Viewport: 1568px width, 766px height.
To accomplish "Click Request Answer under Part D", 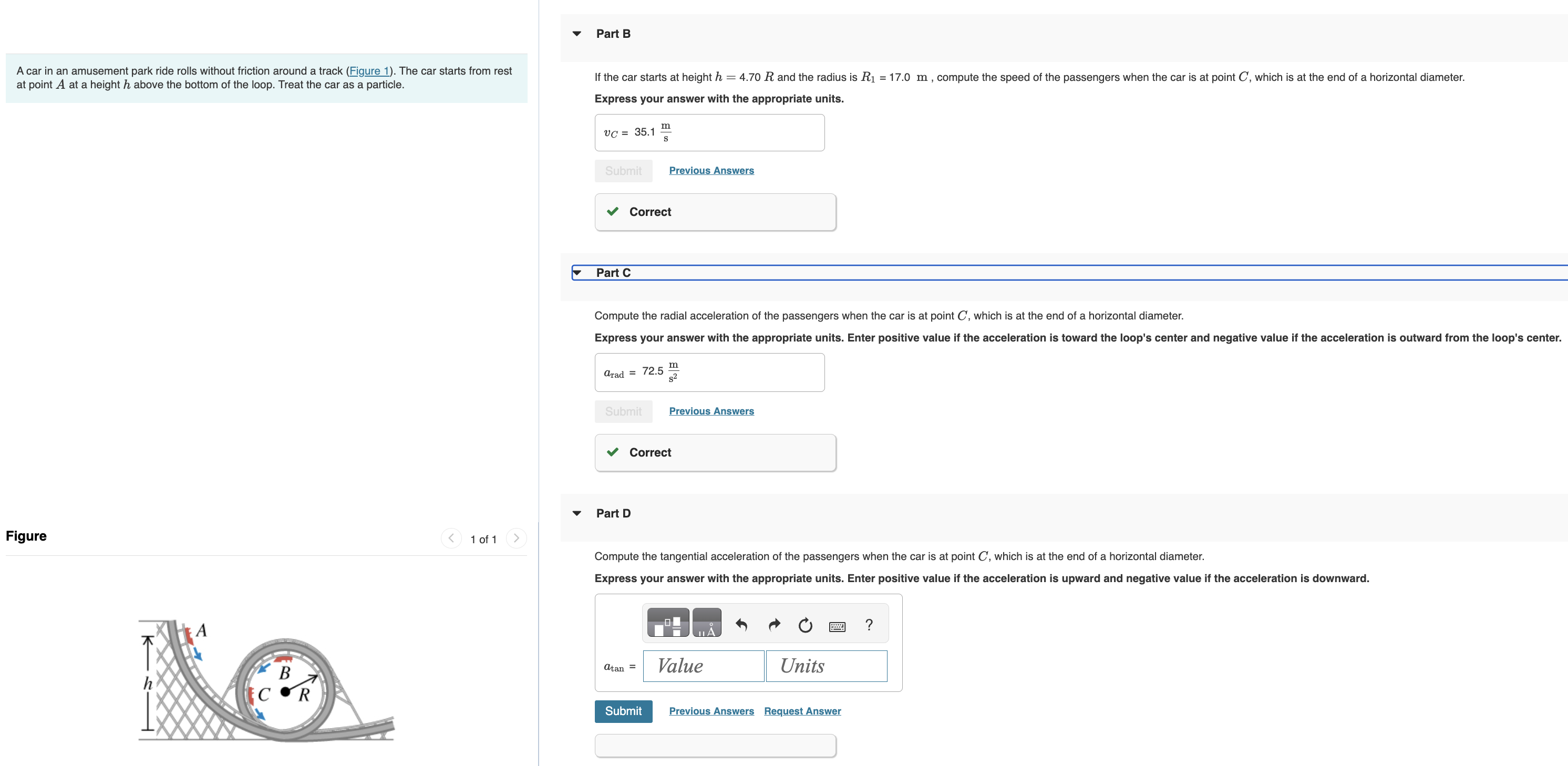I will [x=802, y=711].
